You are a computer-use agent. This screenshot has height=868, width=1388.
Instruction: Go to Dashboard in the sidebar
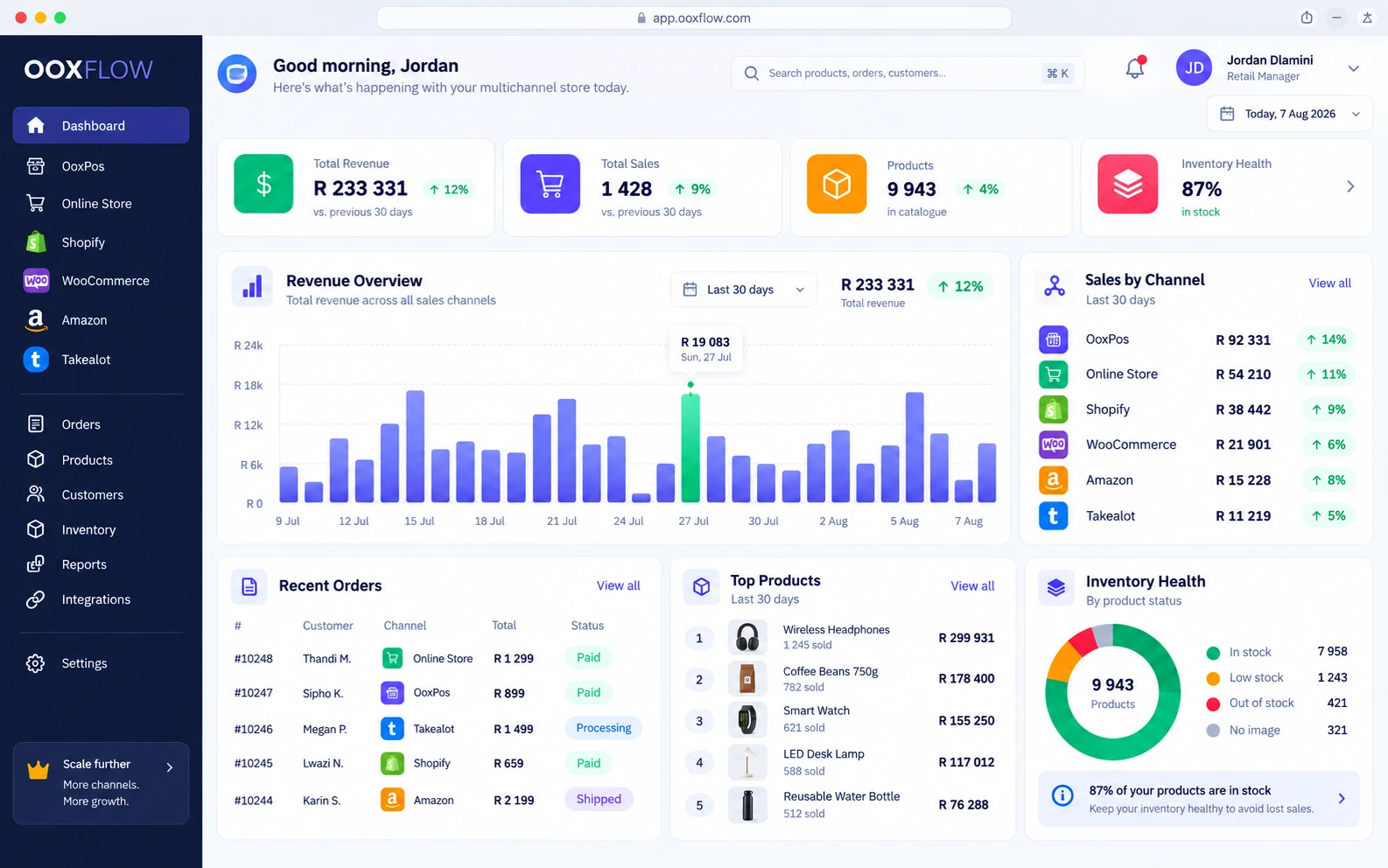(101, 125)
